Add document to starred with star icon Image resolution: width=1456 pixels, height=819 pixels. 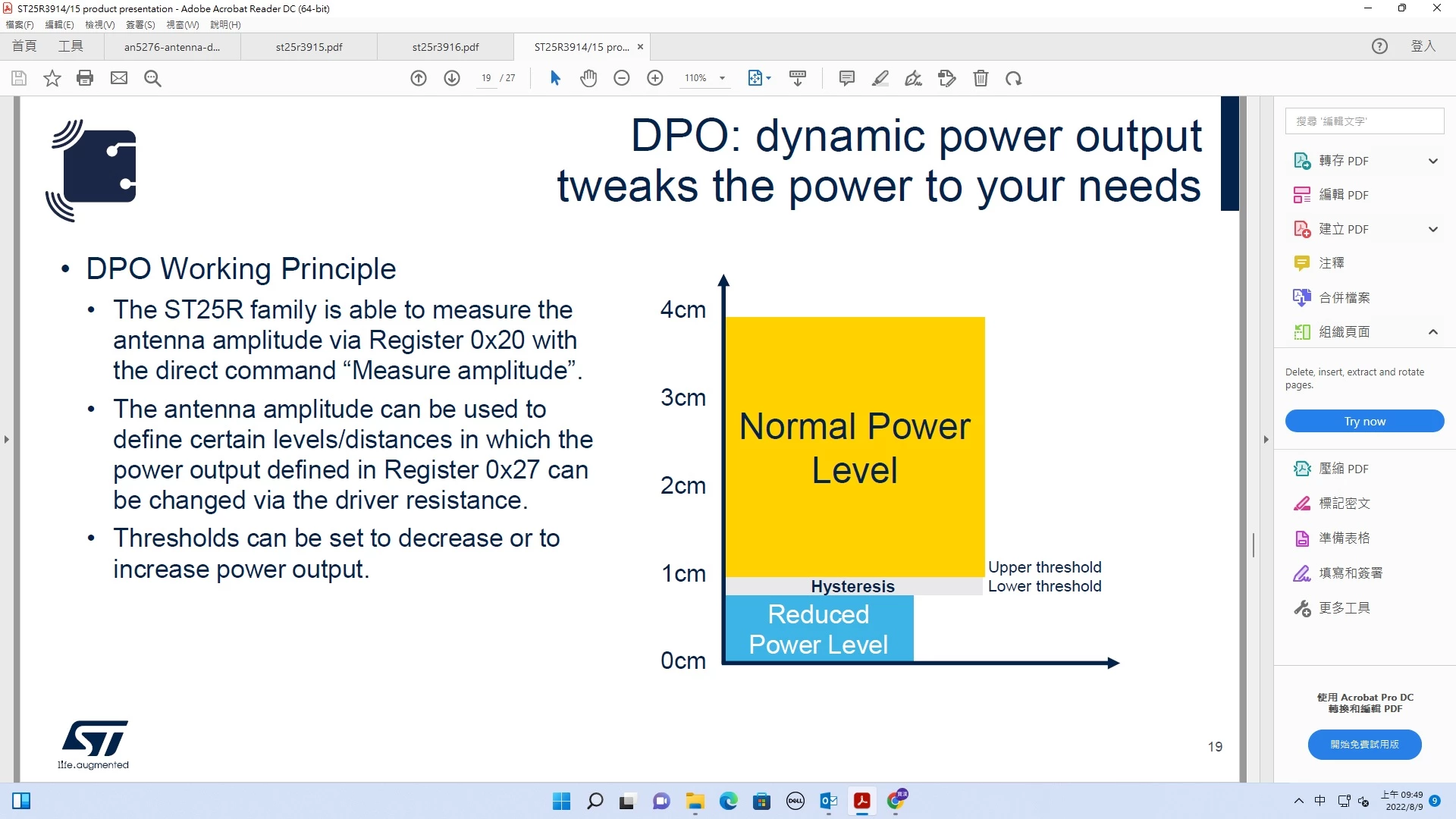[x=52, y=78]
